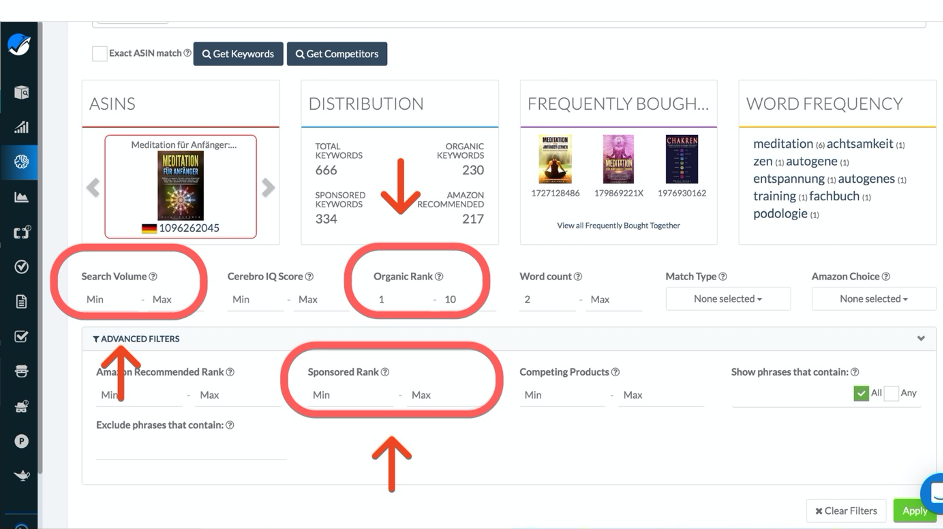Open the bracket frame sidebar tool
Viewport: 943px width, 529px height.
(x=21, y=232)
